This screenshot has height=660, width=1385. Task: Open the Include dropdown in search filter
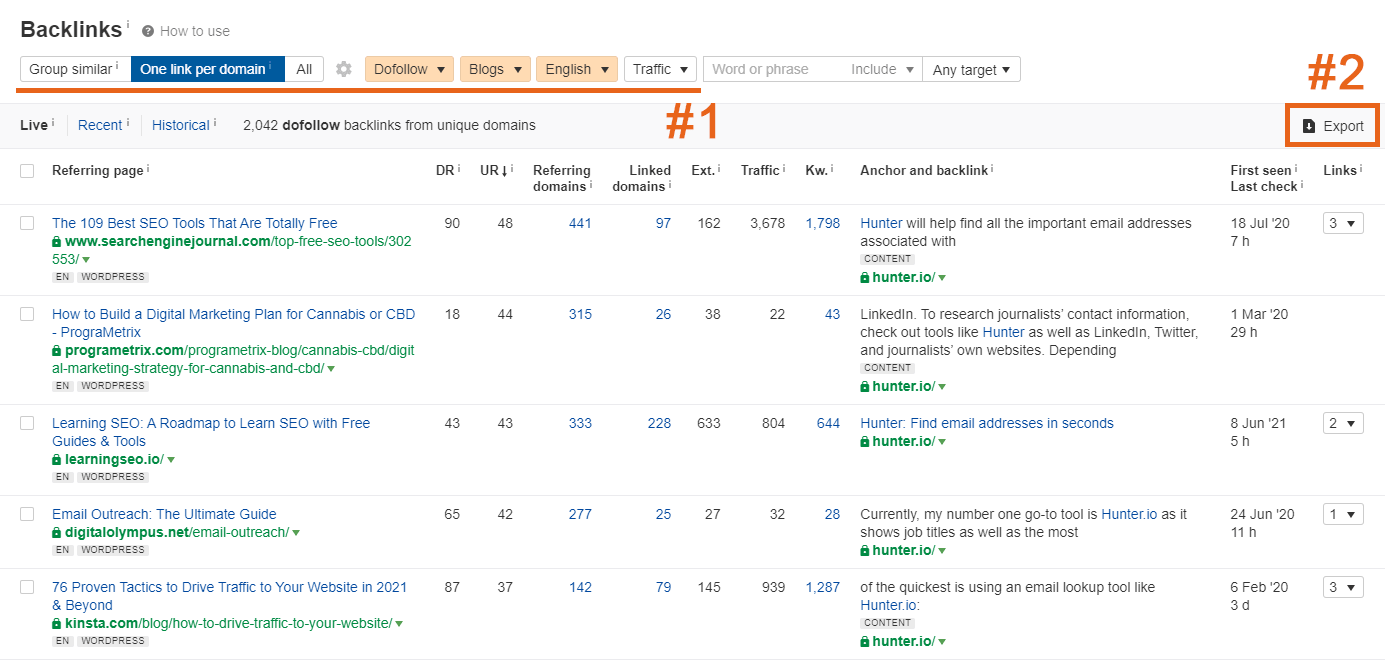point(882,69)
